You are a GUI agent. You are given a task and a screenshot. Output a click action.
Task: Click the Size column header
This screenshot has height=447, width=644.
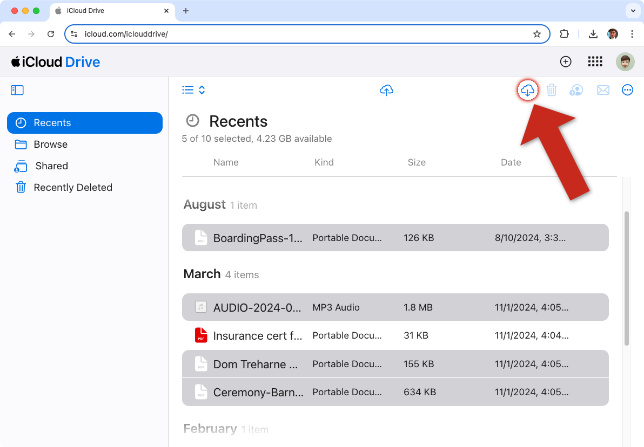click(416, 163)
